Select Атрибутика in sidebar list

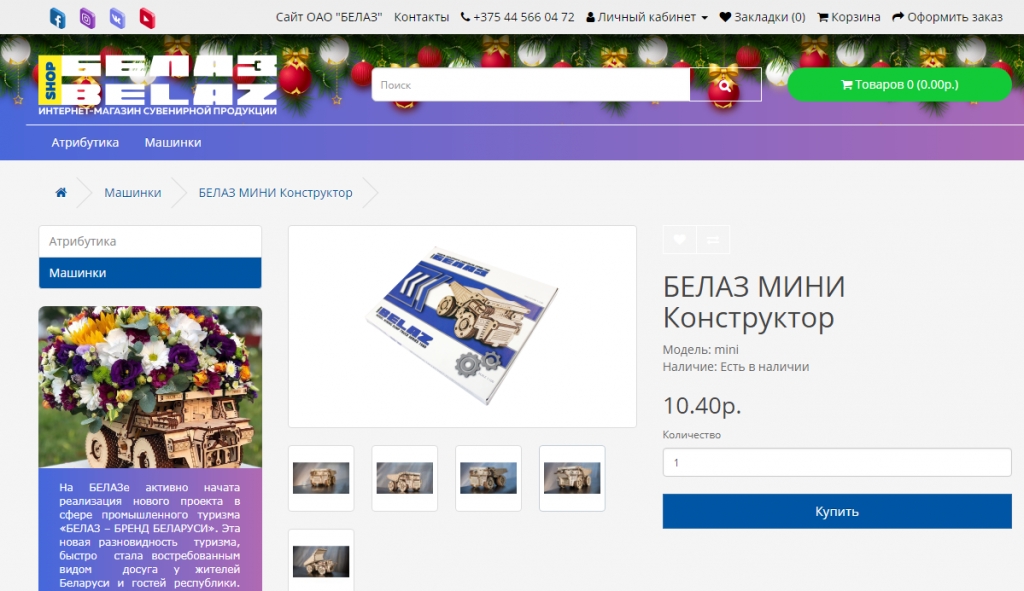coord(150,241)
